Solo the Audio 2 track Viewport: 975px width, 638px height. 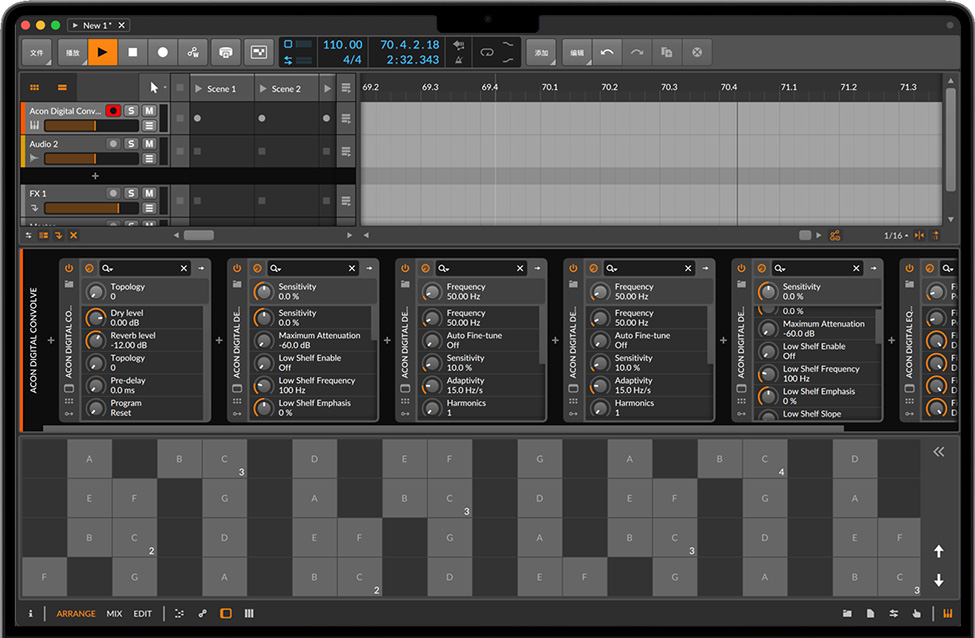[131, 144]
